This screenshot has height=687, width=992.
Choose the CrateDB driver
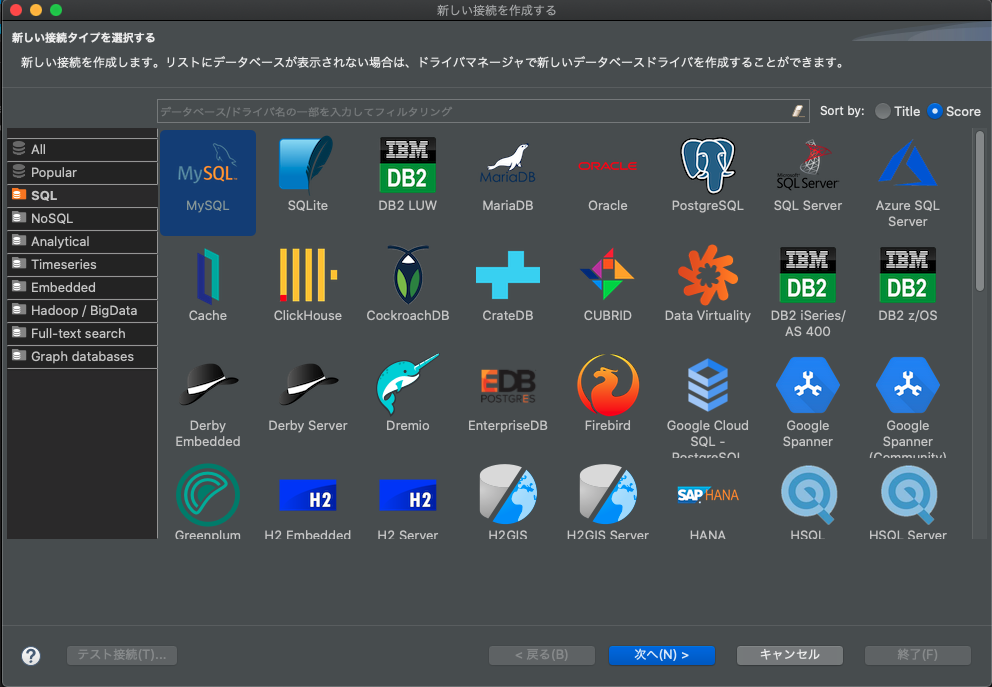[x=507, y=285]
